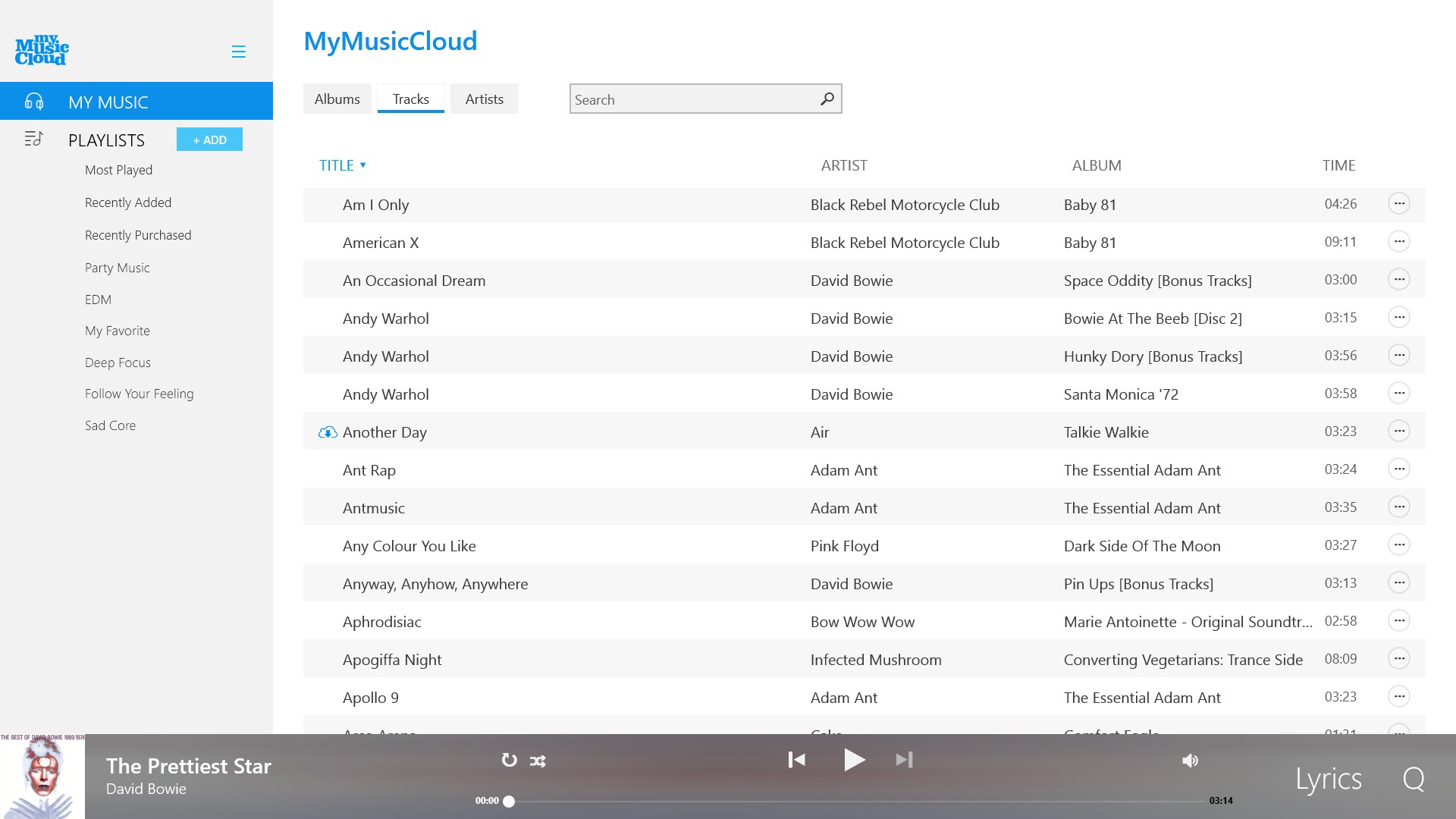The width and height of the screenshot is (1456, 819).
Task: Mute using the volume speaker icon
Action: pyautogui.click(x=1190, y=761)
